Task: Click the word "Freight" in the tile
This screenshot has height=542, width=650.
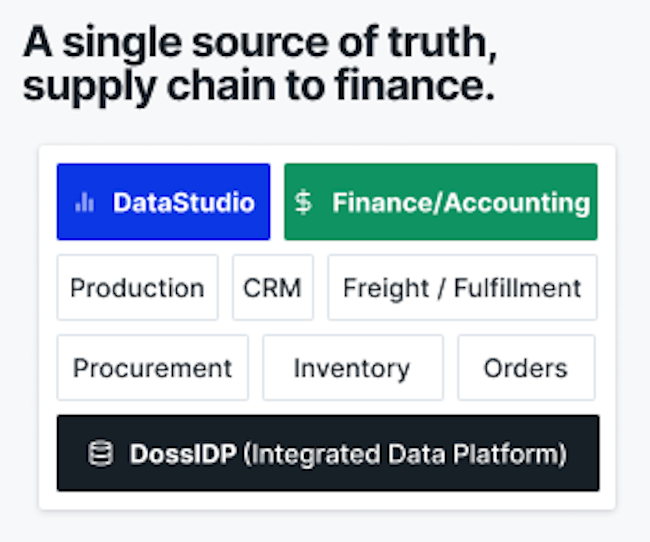Action: [x=386, y=289]
